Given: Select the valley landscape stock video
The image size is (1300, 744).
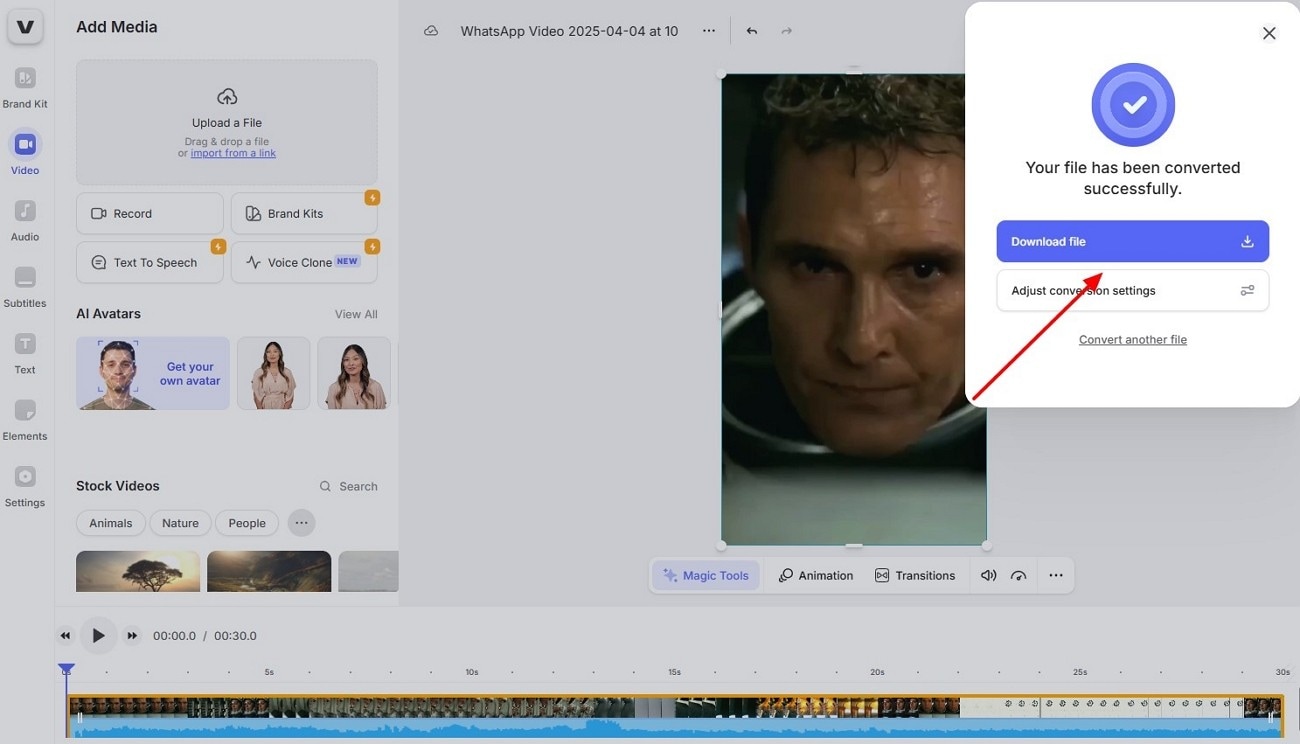Looking at the screenshot, I should pos(269,571).
